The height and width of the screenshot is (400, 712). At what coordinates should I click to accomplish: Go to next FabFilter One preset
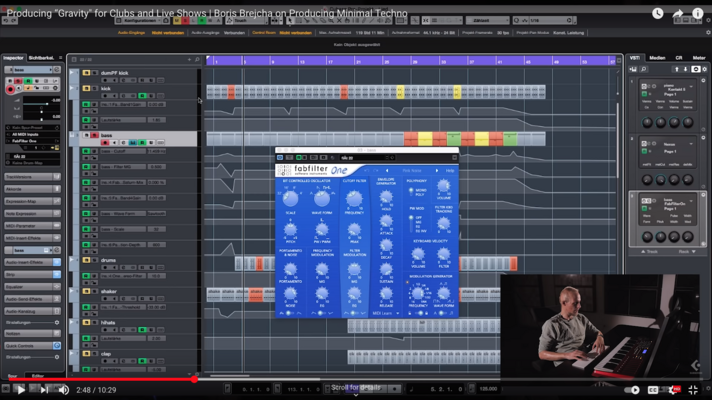(437, 171)
